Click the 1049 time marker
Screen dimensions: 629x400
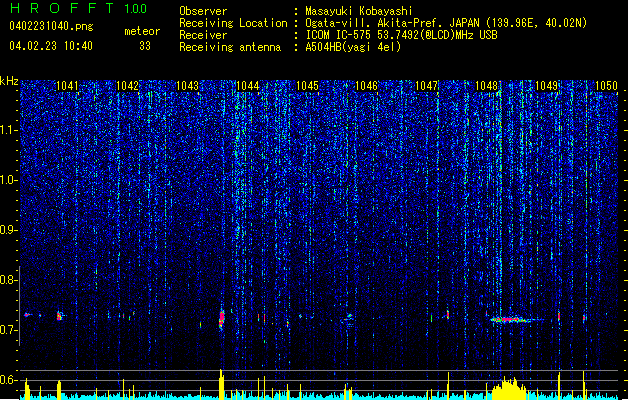coord(546,86)
